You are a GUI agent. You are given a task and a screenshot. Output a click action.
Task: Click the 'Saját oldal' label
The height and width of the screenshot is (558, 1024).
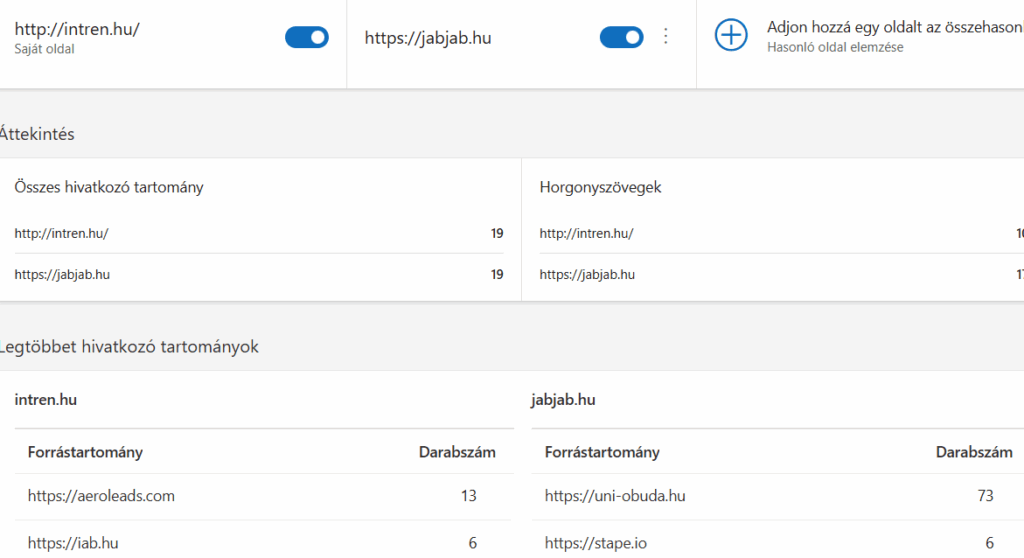[x=44, y=49]
